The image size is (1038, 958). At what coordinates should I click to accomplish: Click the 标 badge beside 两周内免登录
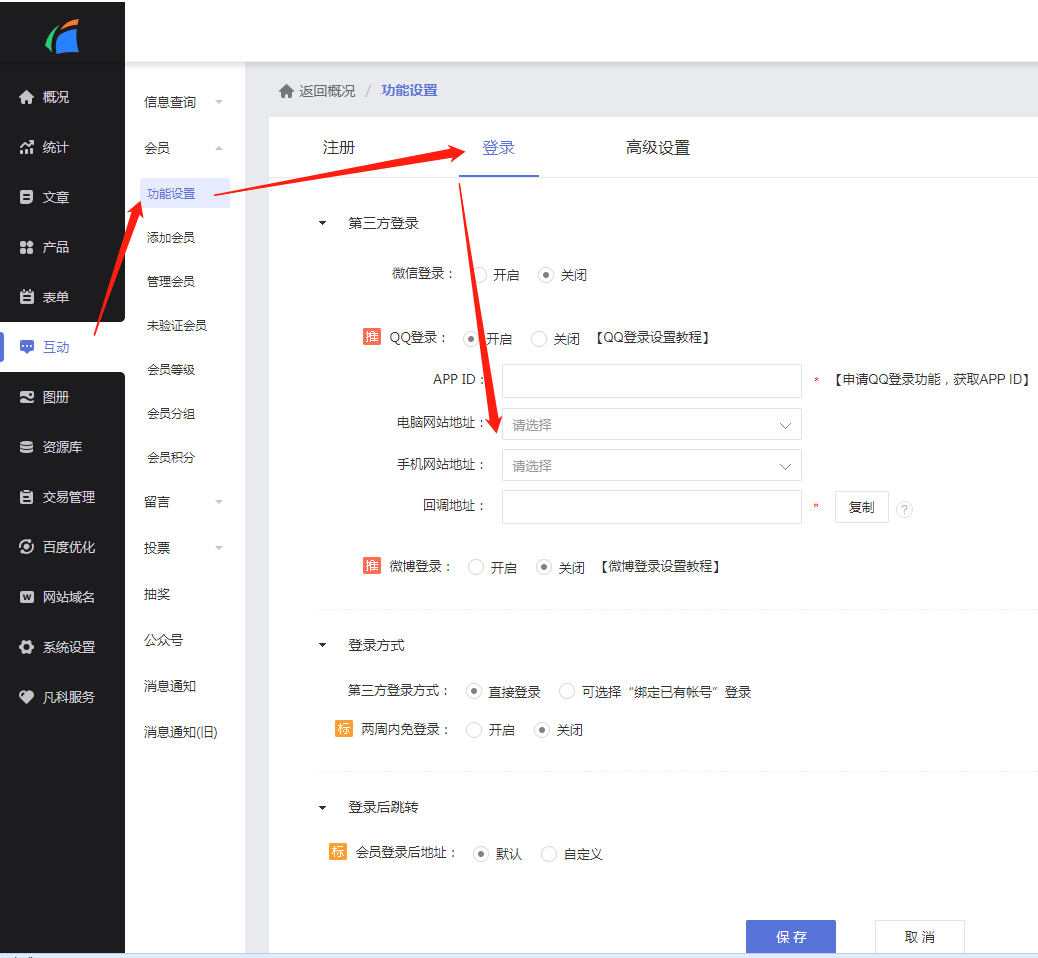[344, 729]
